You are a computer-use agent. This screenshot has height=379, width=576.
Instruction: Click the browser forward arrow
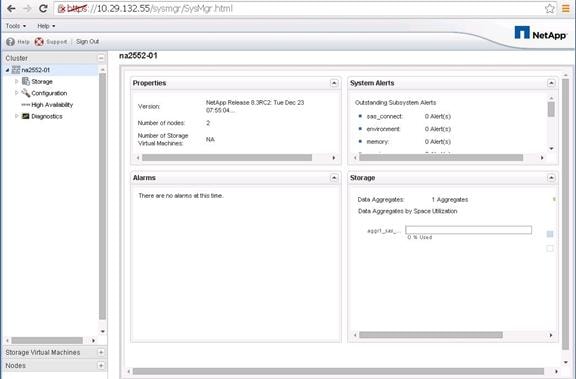[28, 8]
